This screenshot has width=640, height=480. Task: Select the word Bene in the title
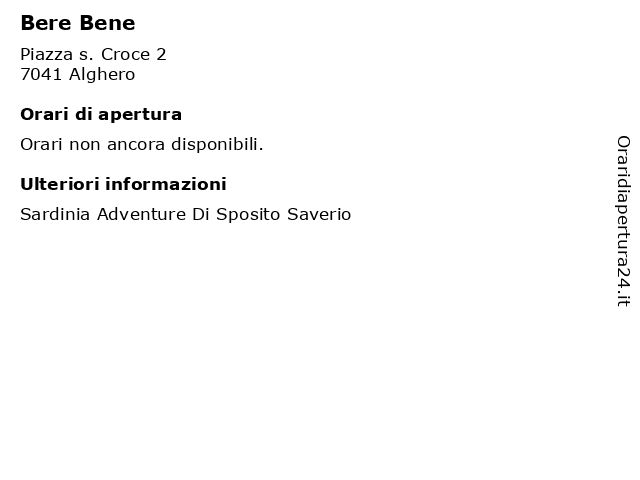pos(107,23)
